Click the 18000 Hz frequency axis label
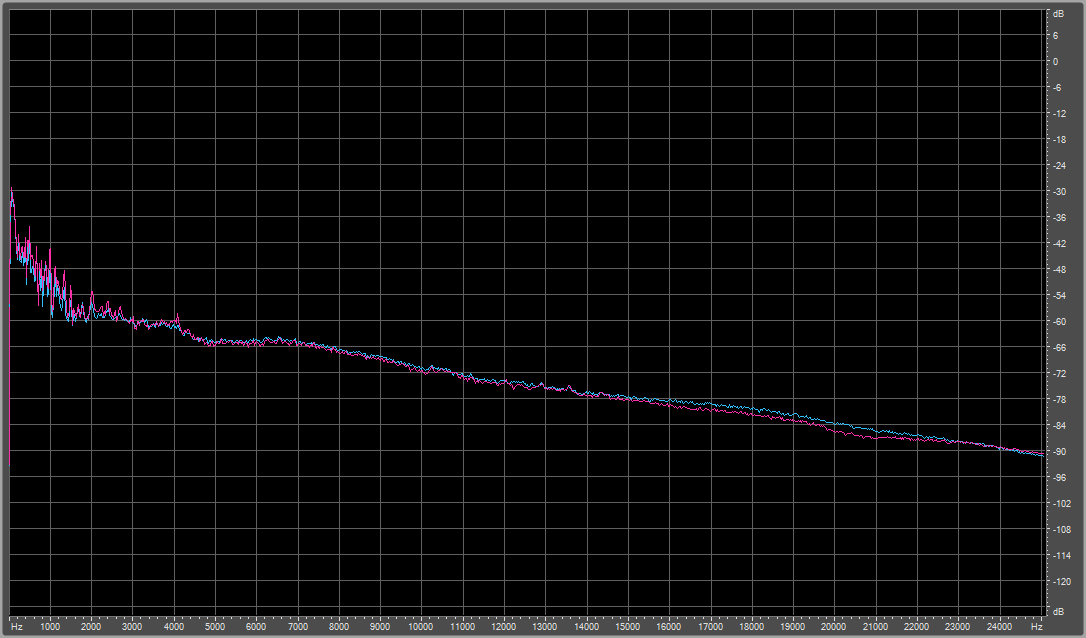Image resolution: width=1086 pixels, height=638 pixels. (752, 626)
